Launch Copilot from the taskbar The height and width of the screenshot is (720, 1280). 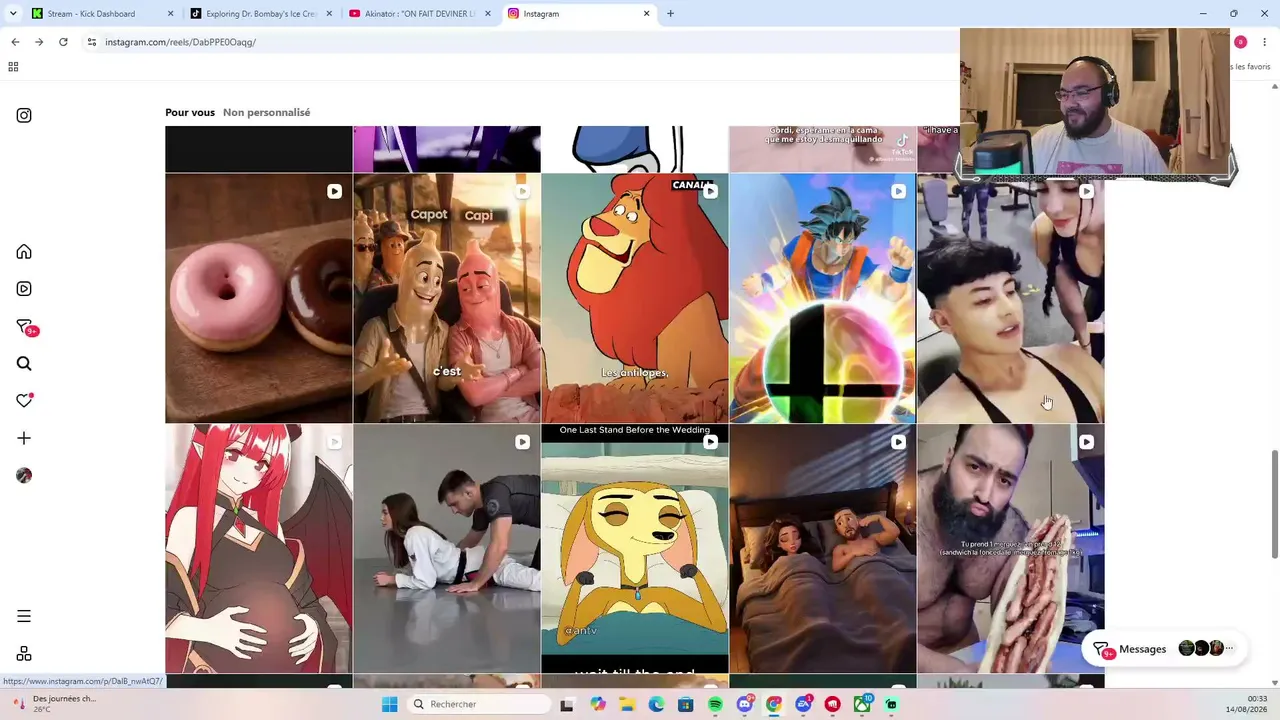pyautogui.click(x=598, y=704)
